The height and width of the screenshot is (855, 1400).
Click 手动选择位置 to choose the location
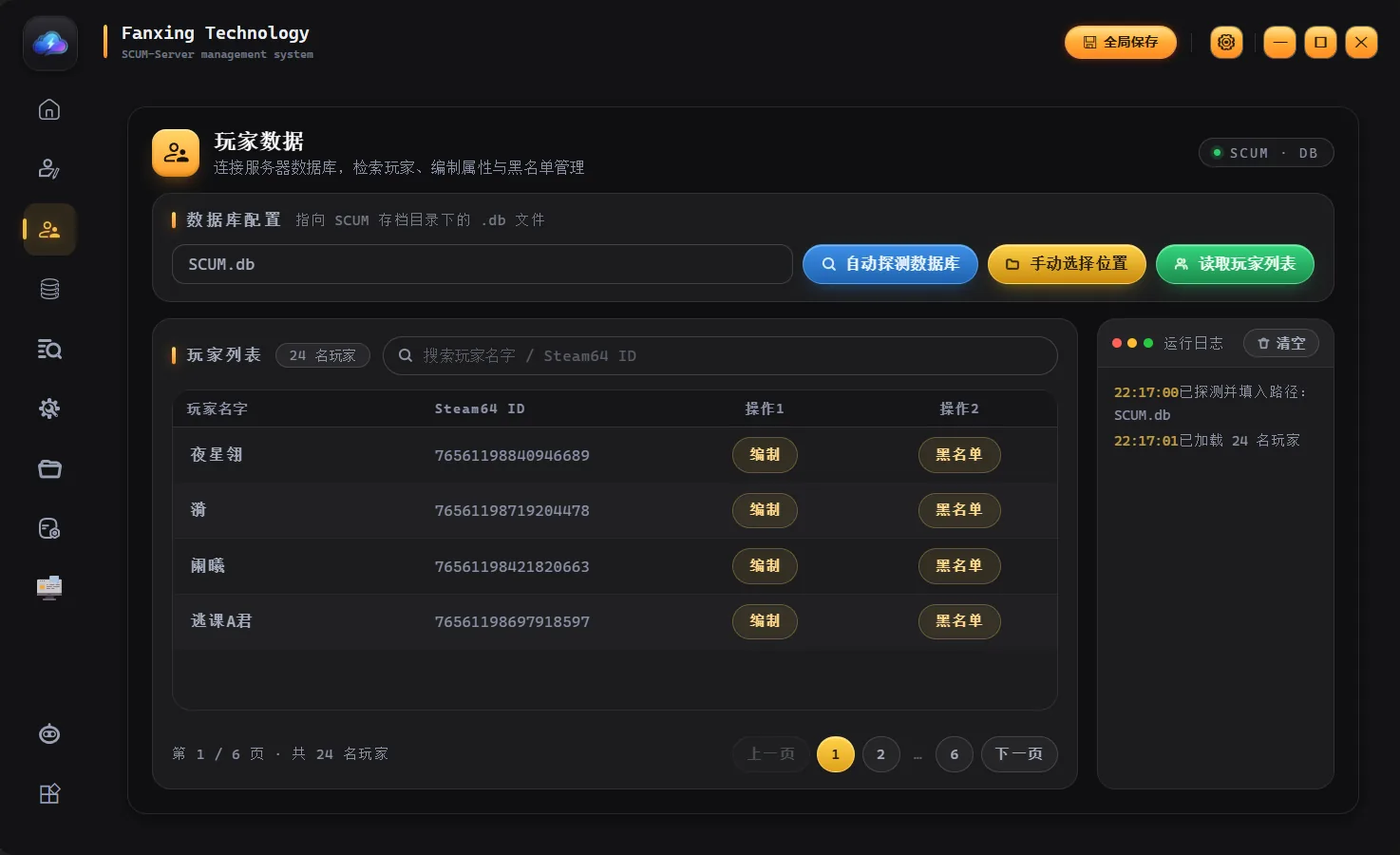pyautogui.click(x=1067, y=264)
